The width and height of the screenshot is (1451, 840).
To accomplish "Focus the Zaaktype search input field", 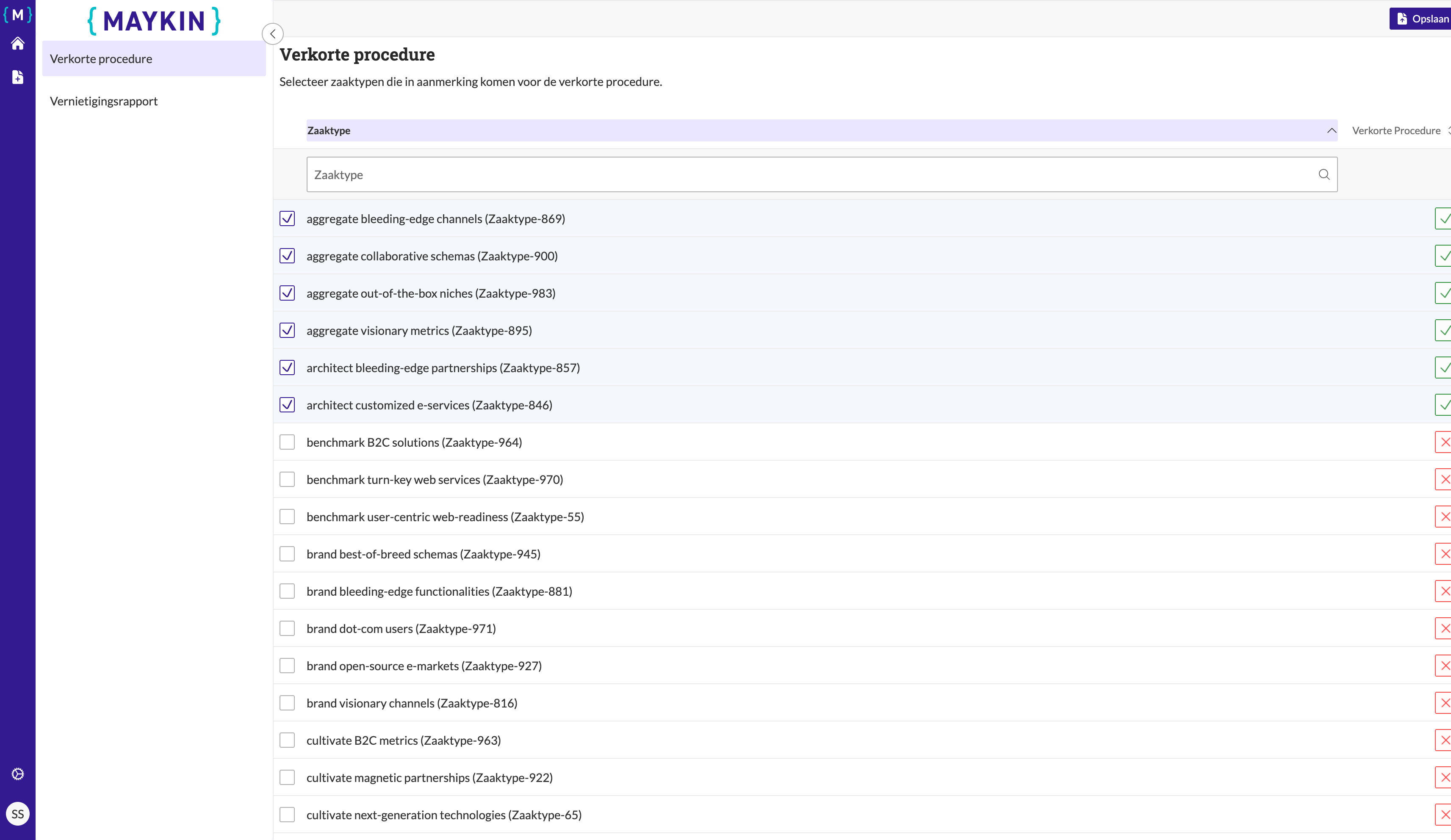I will pos(822,174).
